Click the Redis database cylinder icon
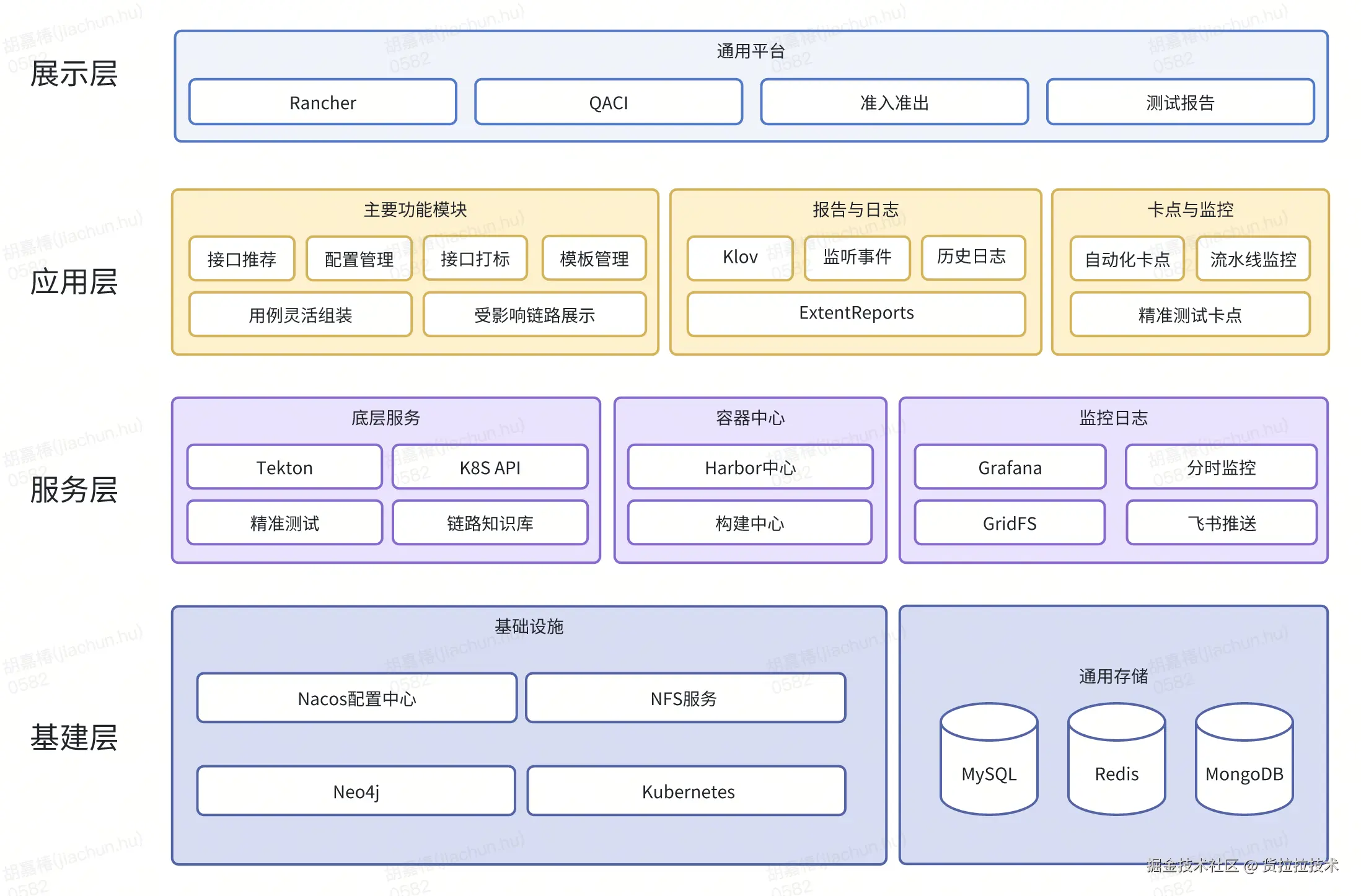 pyautogui.click(x=1116, y=759)
